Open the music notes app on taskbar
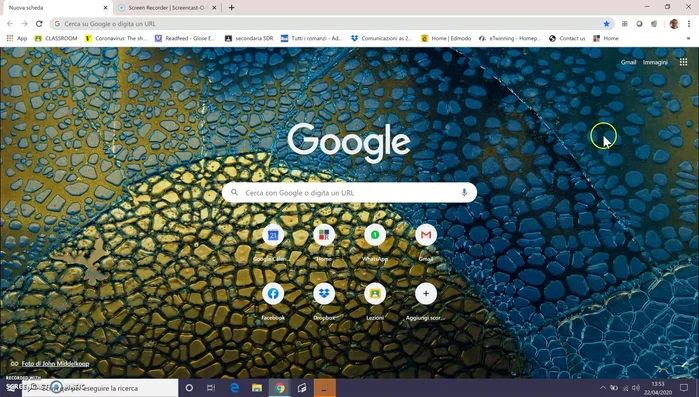Viewport: 699px width, 397px height. click(302, 388)
